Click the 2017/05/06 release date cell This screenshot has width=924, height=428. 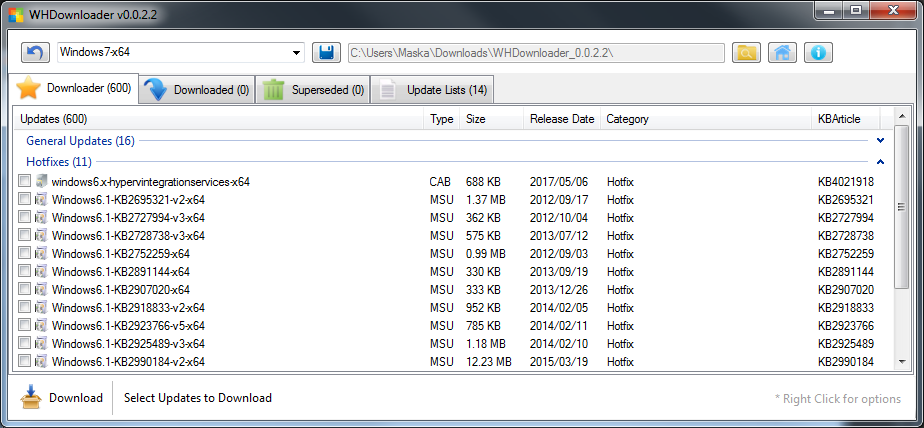(559, 182)
